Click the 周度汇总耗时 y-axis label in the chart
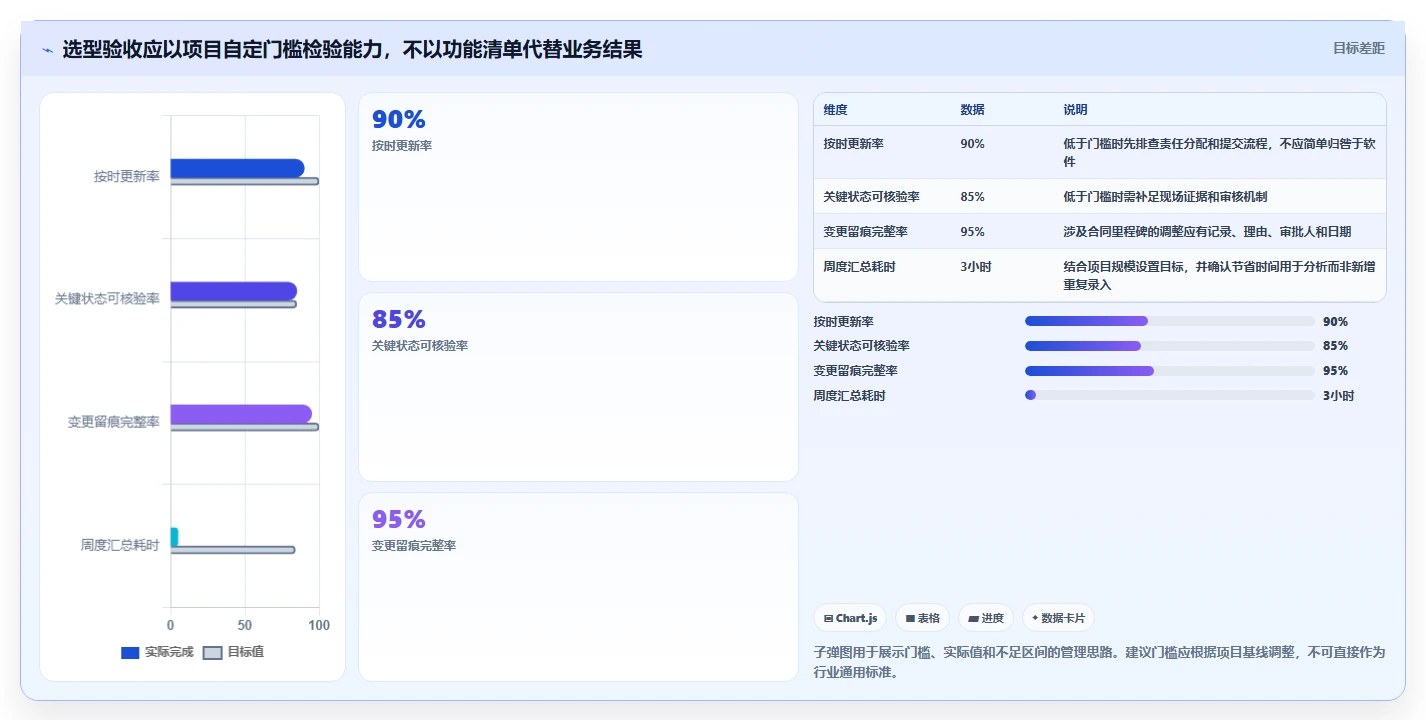Screen dimensions: 1426x720 point(120,546)
